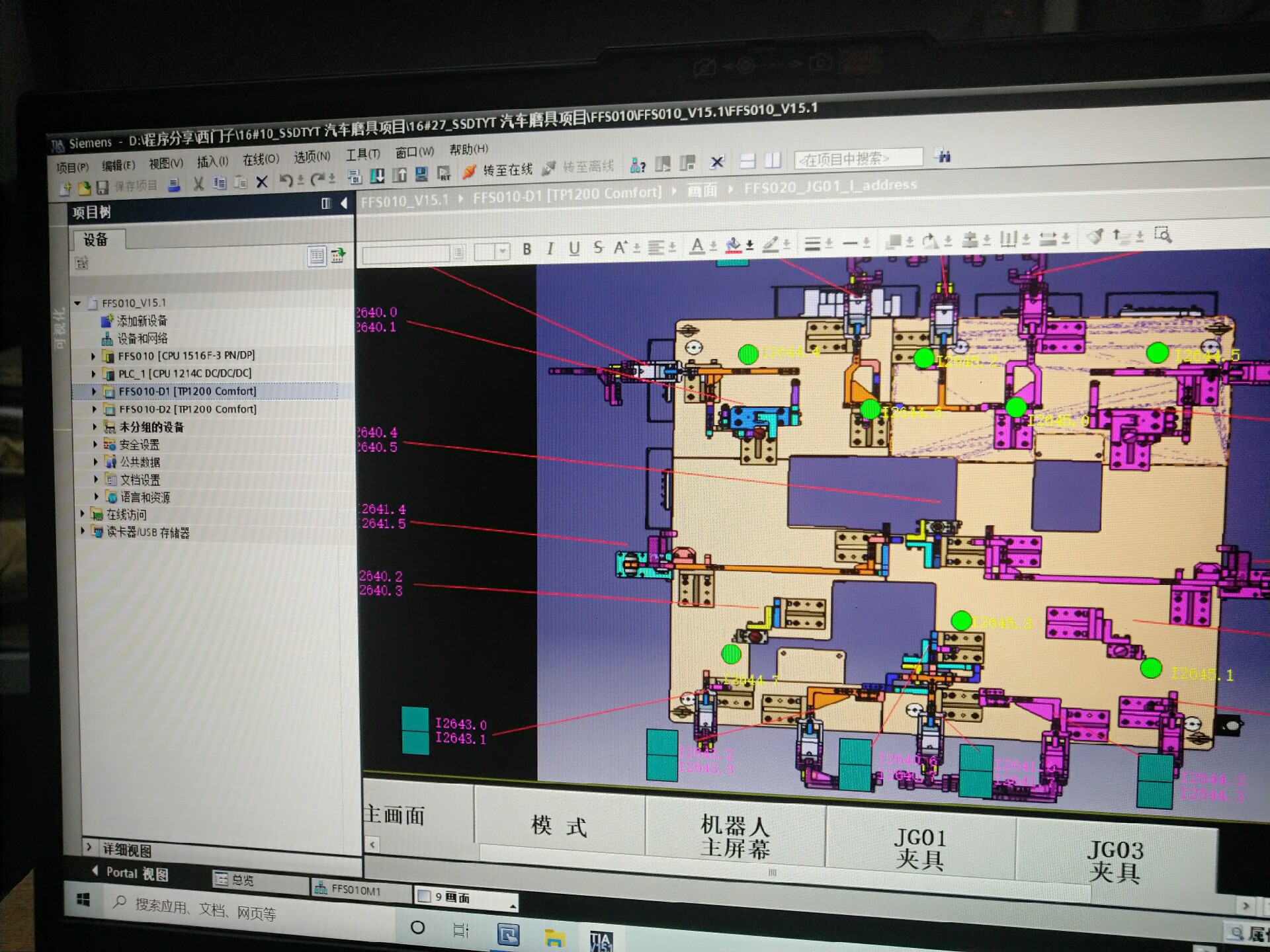Click the project search input field

coord(857,159)
